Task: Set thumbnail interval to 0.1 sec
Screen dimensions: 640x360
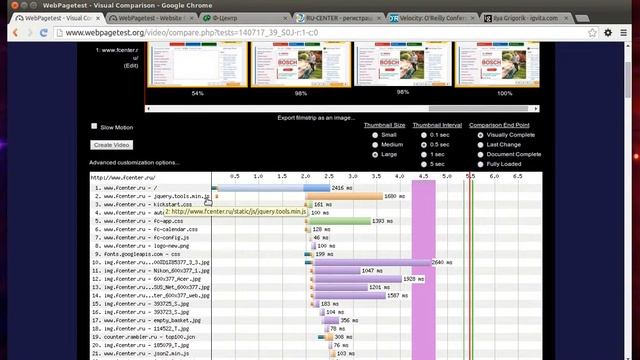Action: pyautogui.click(x=424, y=135)
